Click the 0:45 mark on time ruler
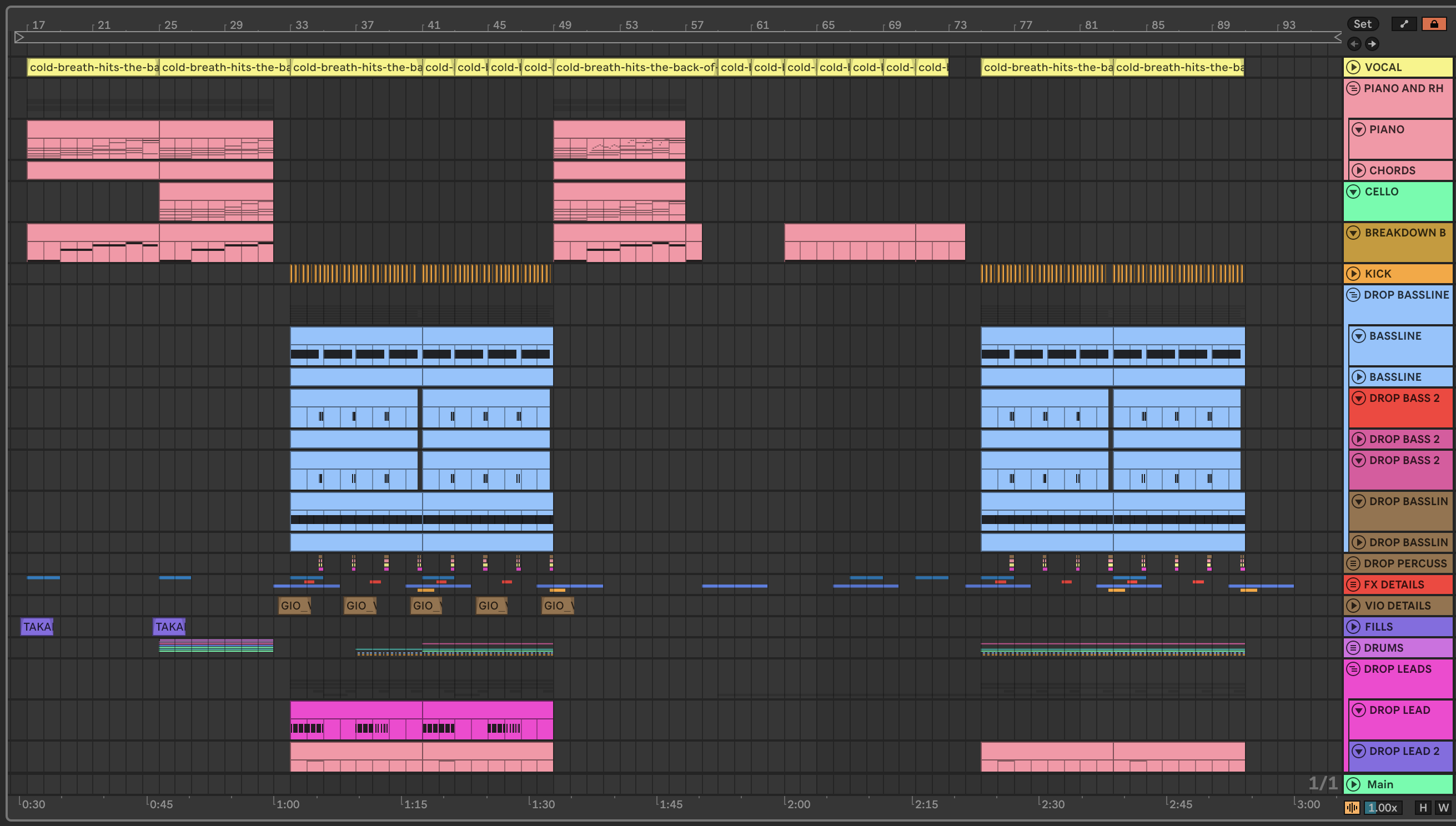The width and height of the screenshot is (1456, 826). tap(159, 804)
